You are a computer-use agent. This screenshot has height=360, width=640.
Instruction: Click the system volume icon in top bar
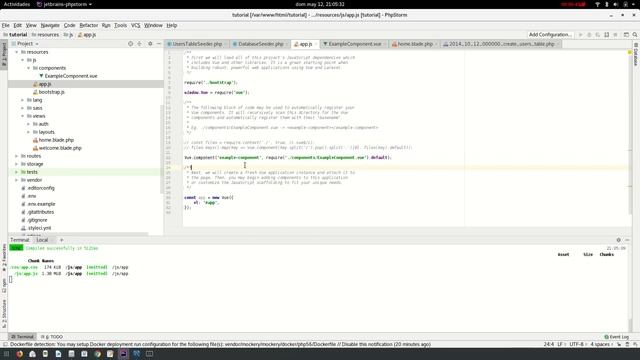click(616, 4)
